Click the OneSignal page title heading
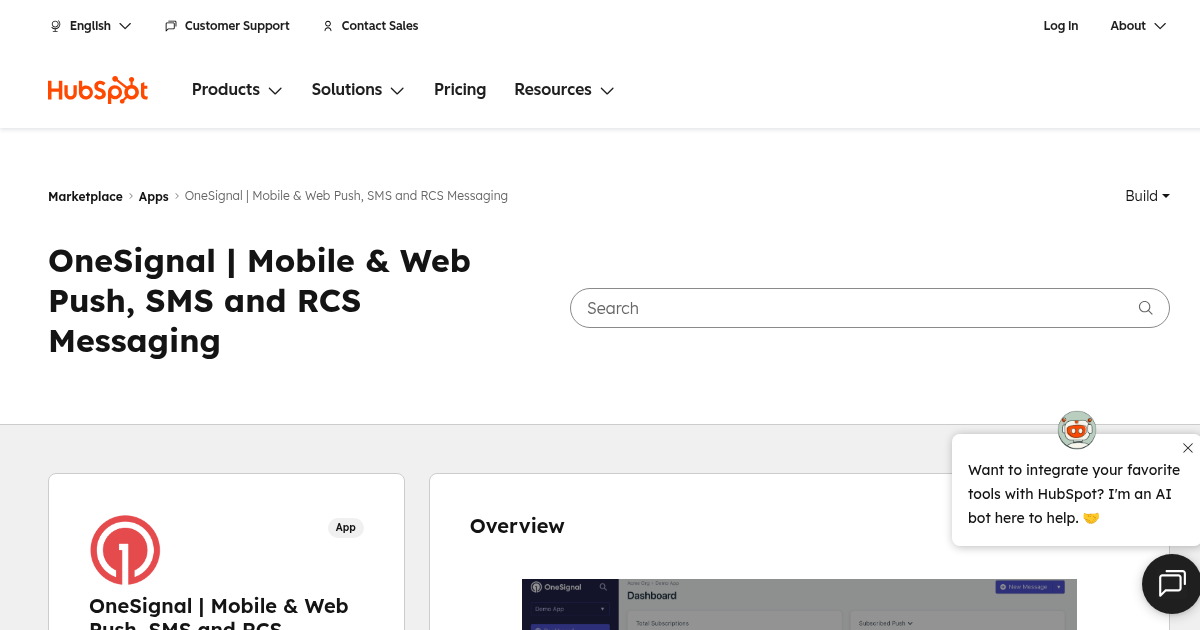 click(260, 301)
